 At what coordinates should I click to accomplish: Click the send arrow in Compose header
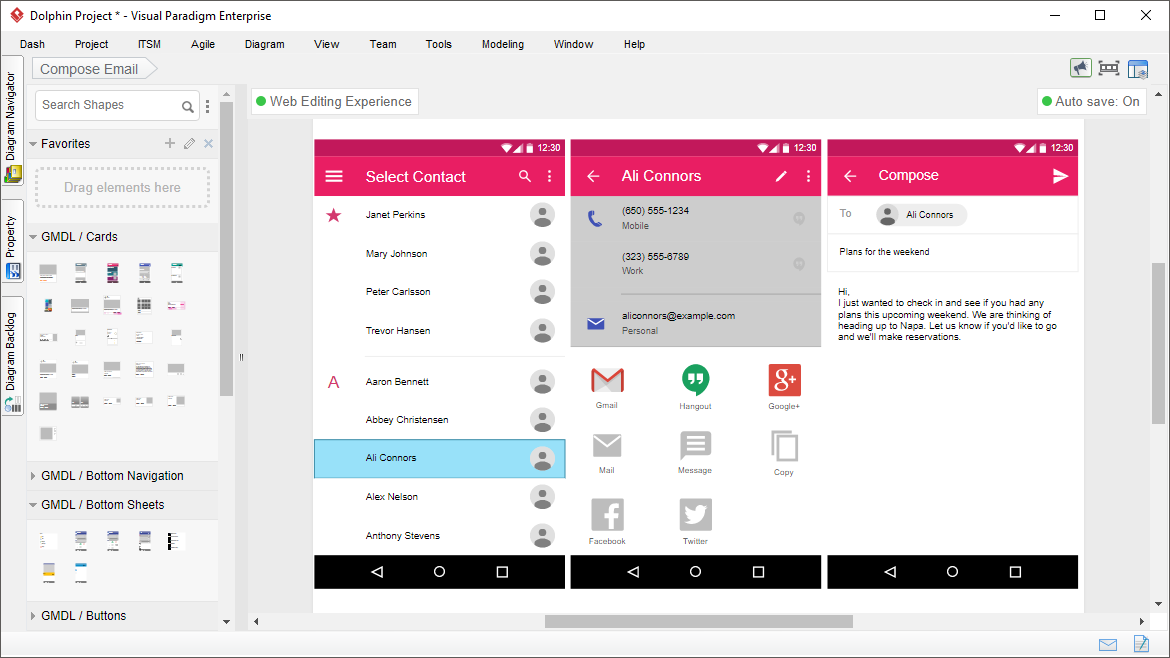click(x=1060, y=176)
